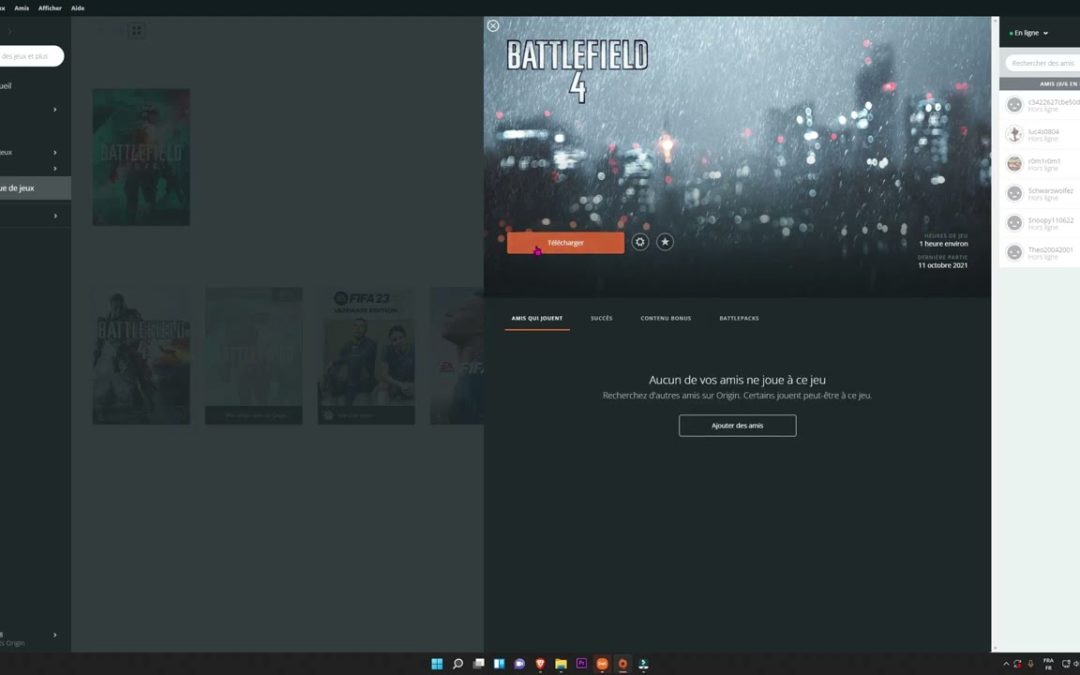Select Battlefield 2042 cover in library
This screenshot has width=1080, height=675.
tap(141, 157)
